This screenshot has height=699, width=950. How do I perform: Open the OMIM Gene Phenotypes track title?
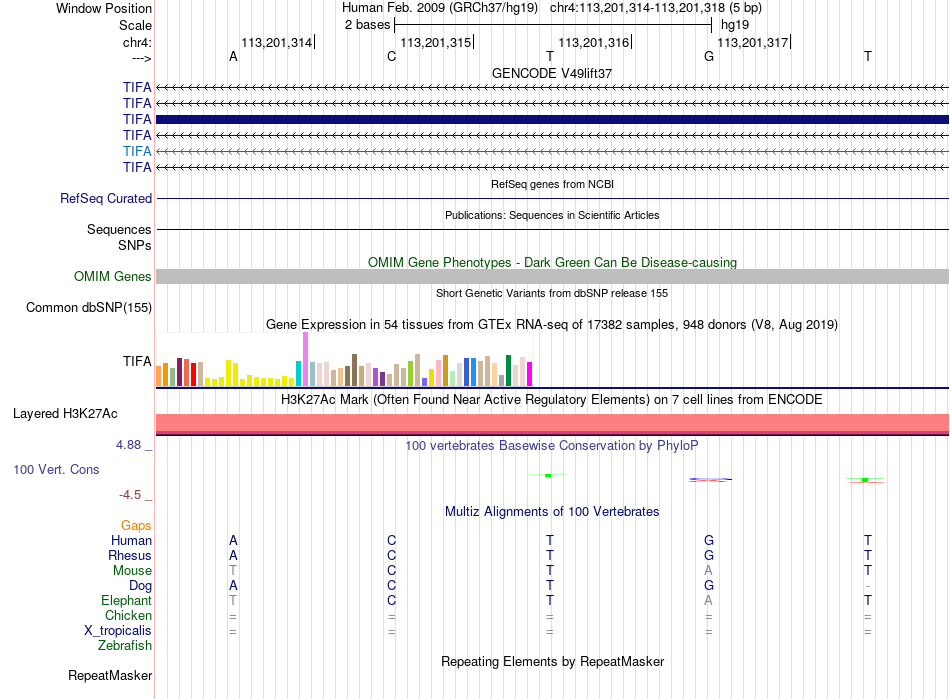[x=552, y=262]
